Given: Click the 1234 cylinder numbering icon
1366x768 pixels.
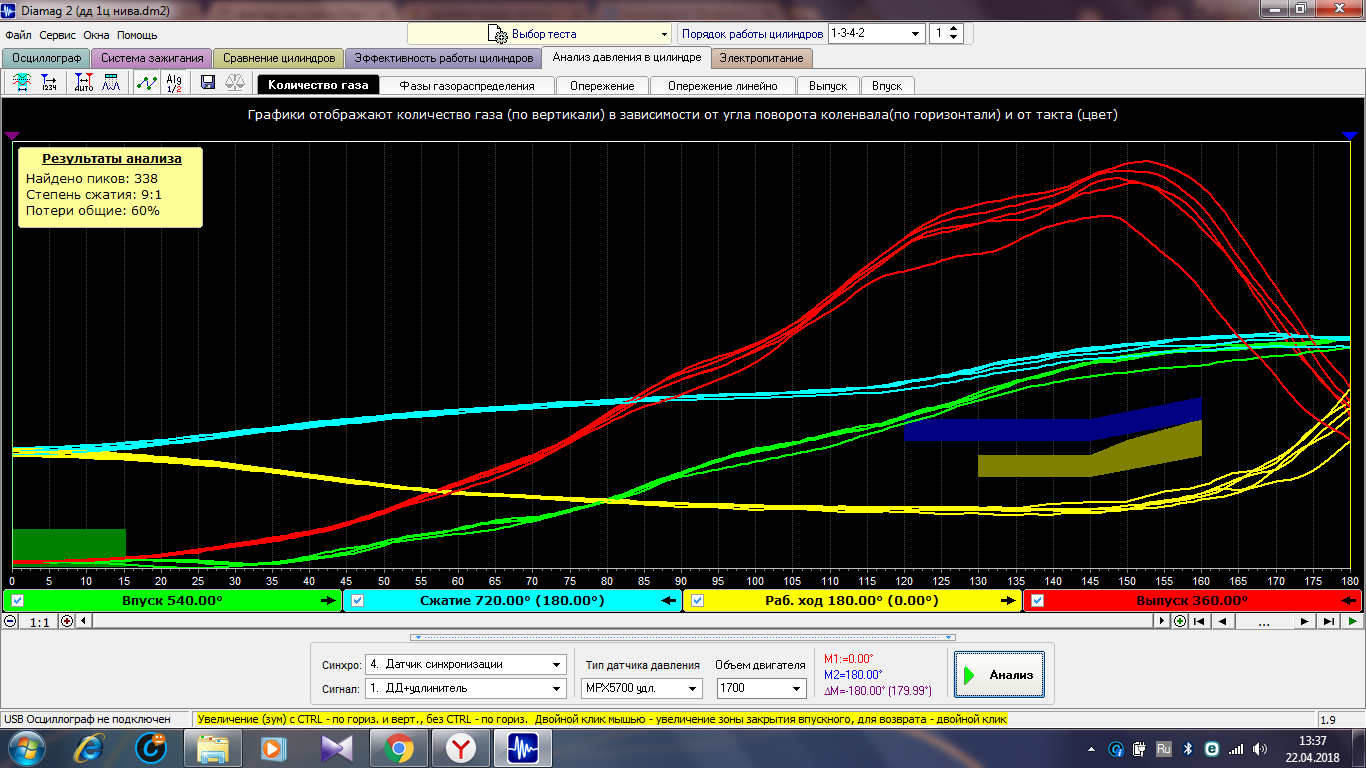Looking at the screenshot, I should (49, 84).
